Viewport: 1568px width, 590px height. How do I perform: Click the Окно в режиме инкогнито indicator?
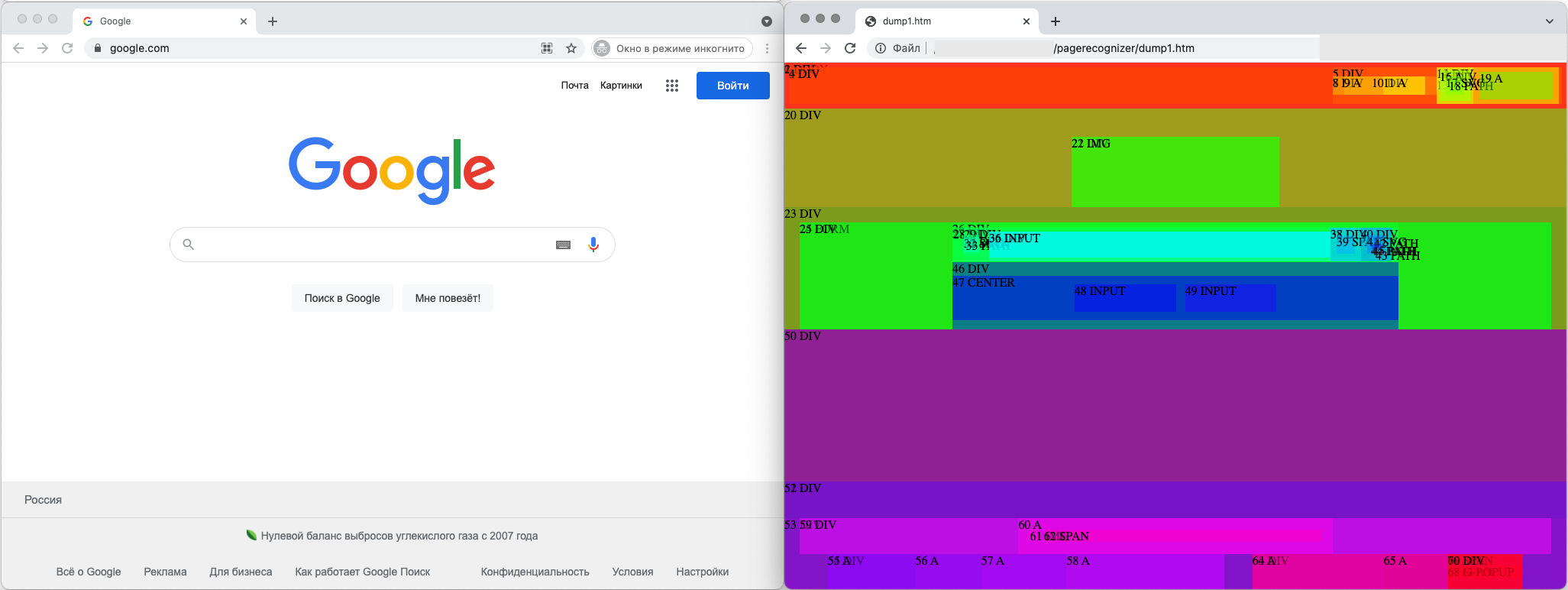pos(671,48)
